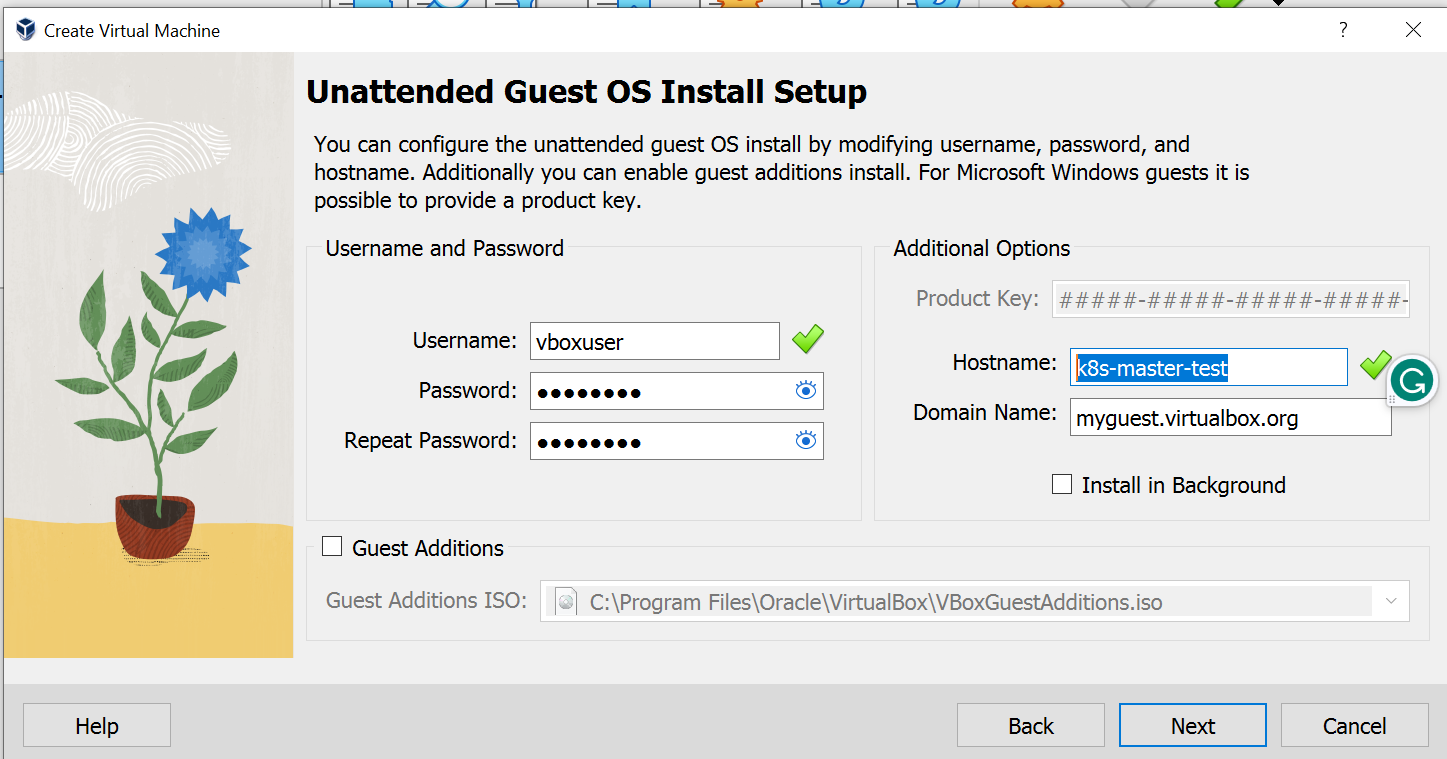1447x759 pixels.
Task: Show the Repeat Password text via eye icon
Action: point(806,440)
